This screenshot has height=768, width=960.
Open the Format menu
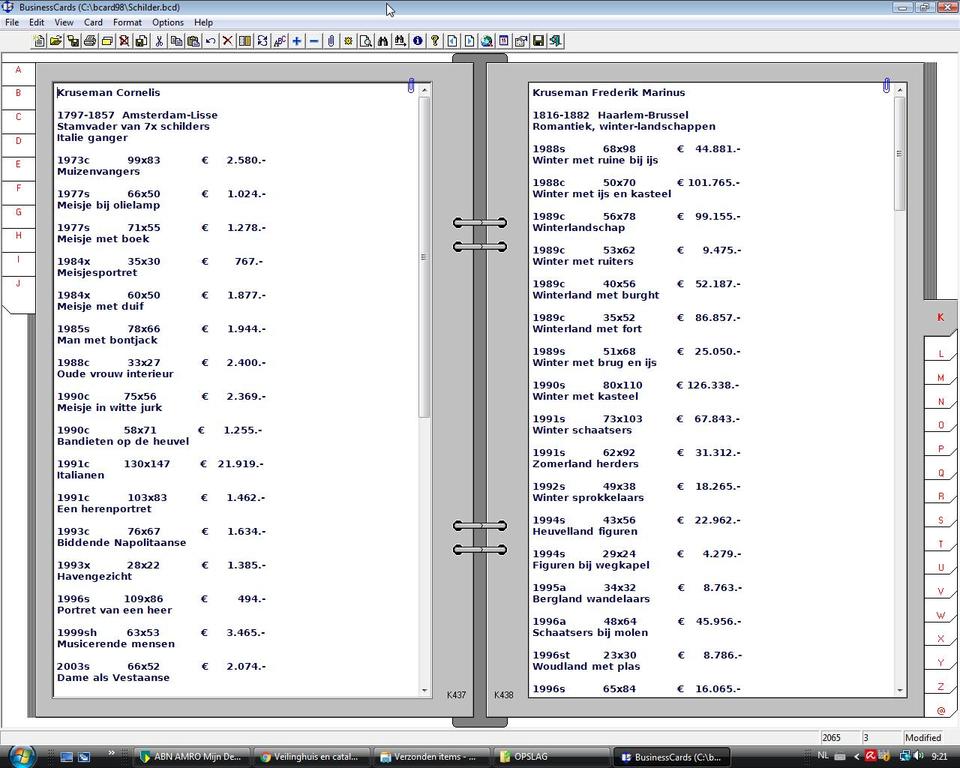point(127,22)
